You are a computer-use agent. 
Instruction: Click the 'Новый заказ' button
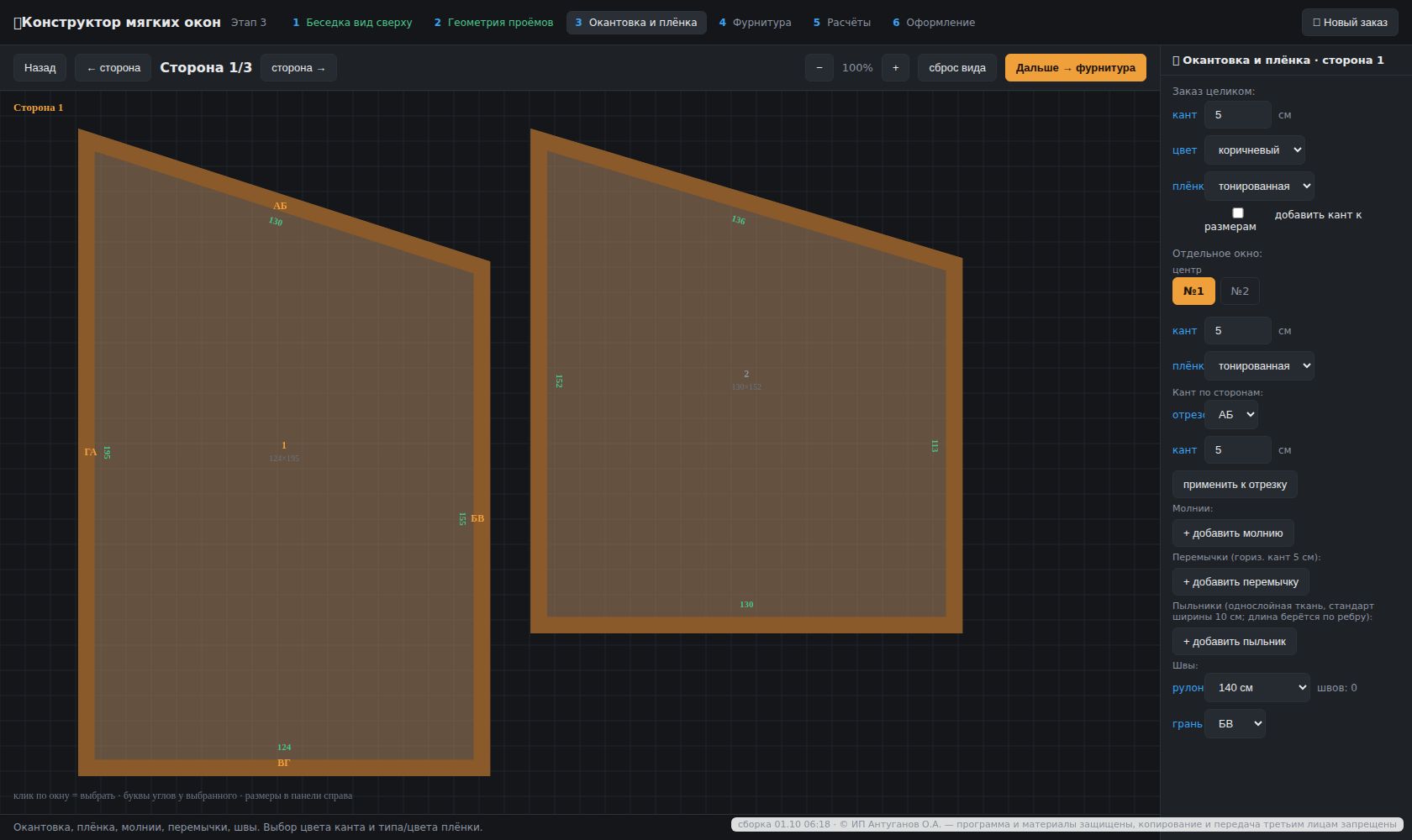(1350, 23)
